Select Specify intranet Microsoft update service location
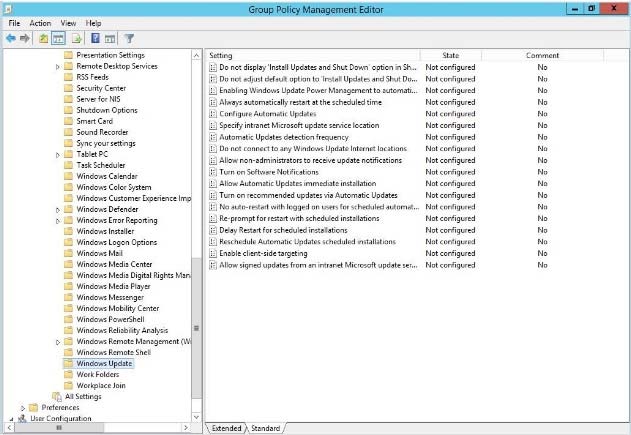The width and height of the screenshot is (631, 435). pyautogui.click(x=299, y=126)
